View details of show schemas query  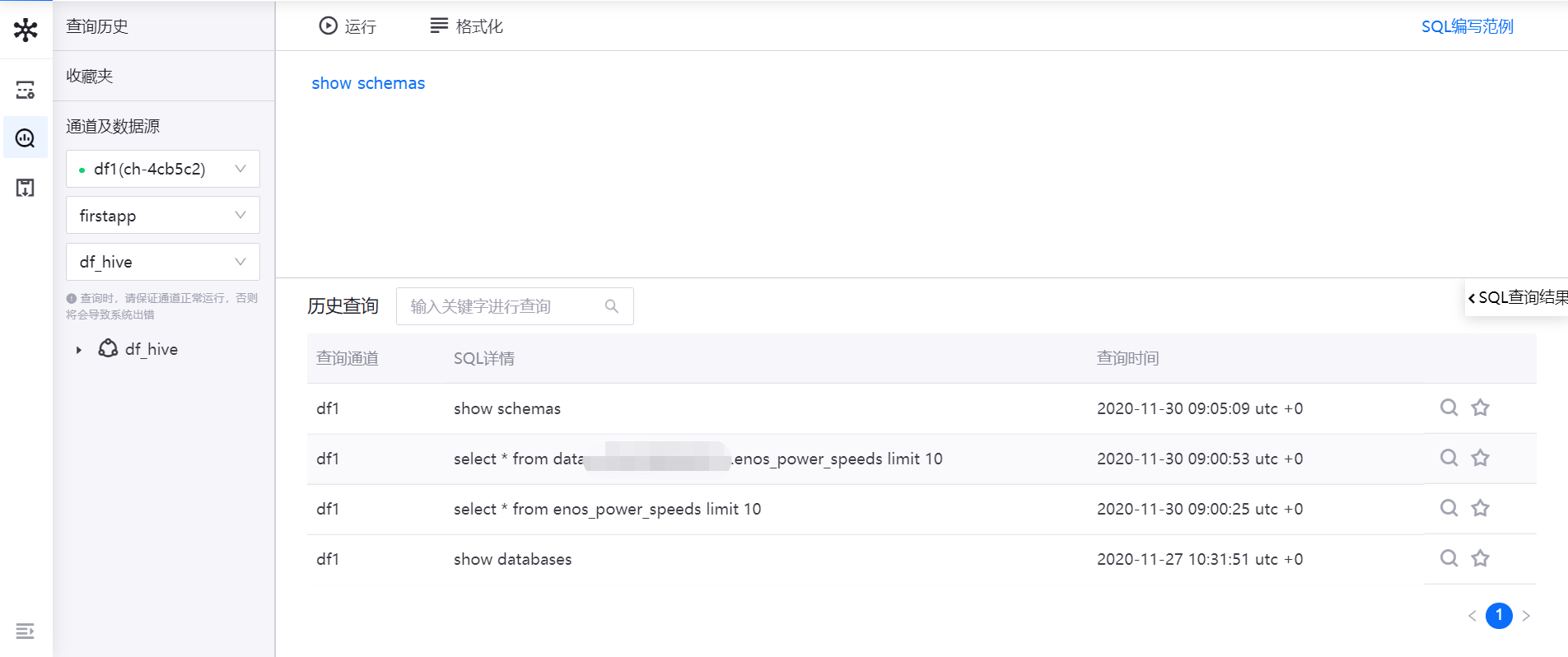tap(1449, 408)
